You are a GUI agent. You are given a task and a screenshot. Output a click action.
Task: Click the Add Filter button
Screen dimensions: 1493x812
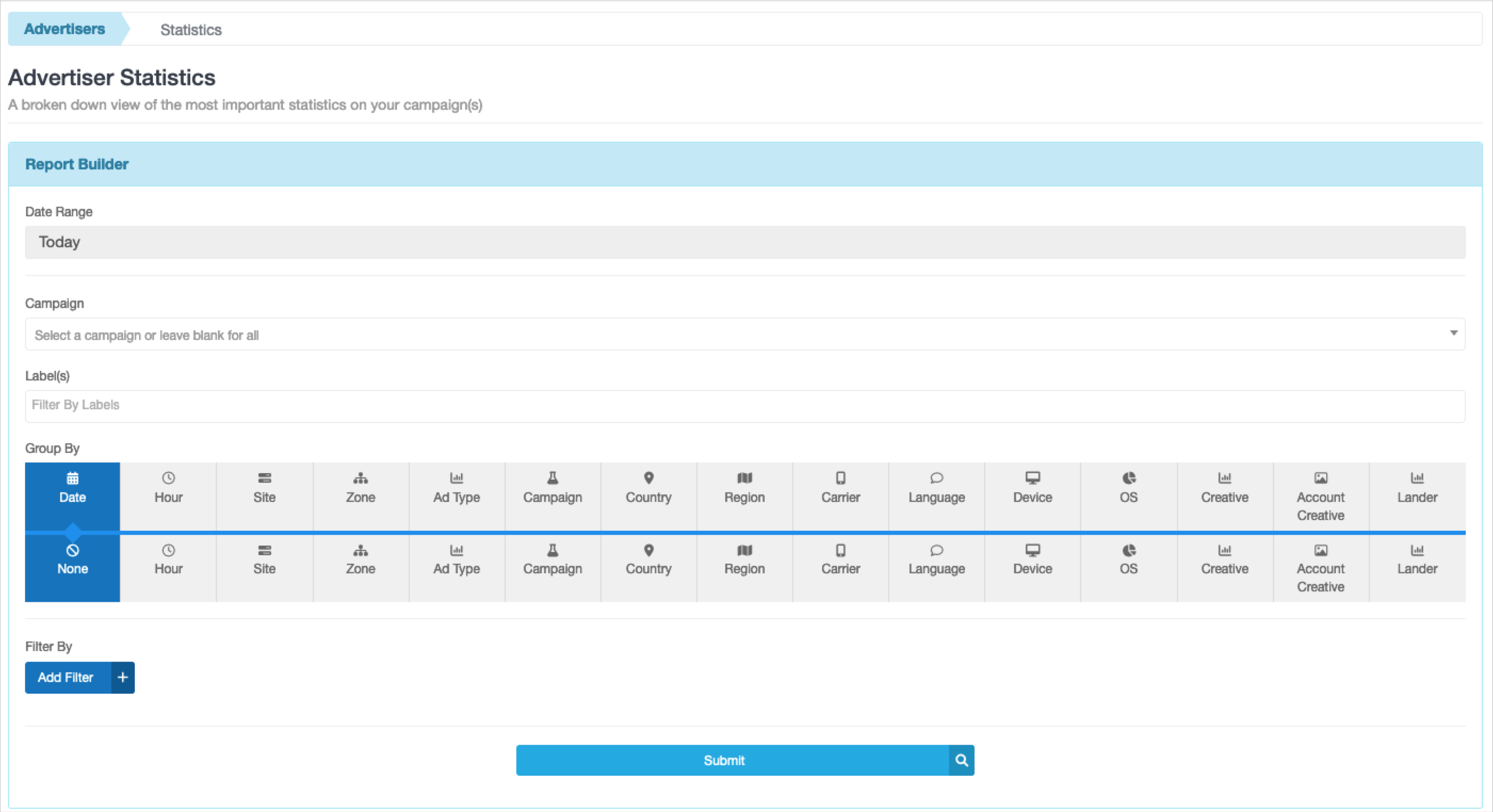[x=66, y=677]
